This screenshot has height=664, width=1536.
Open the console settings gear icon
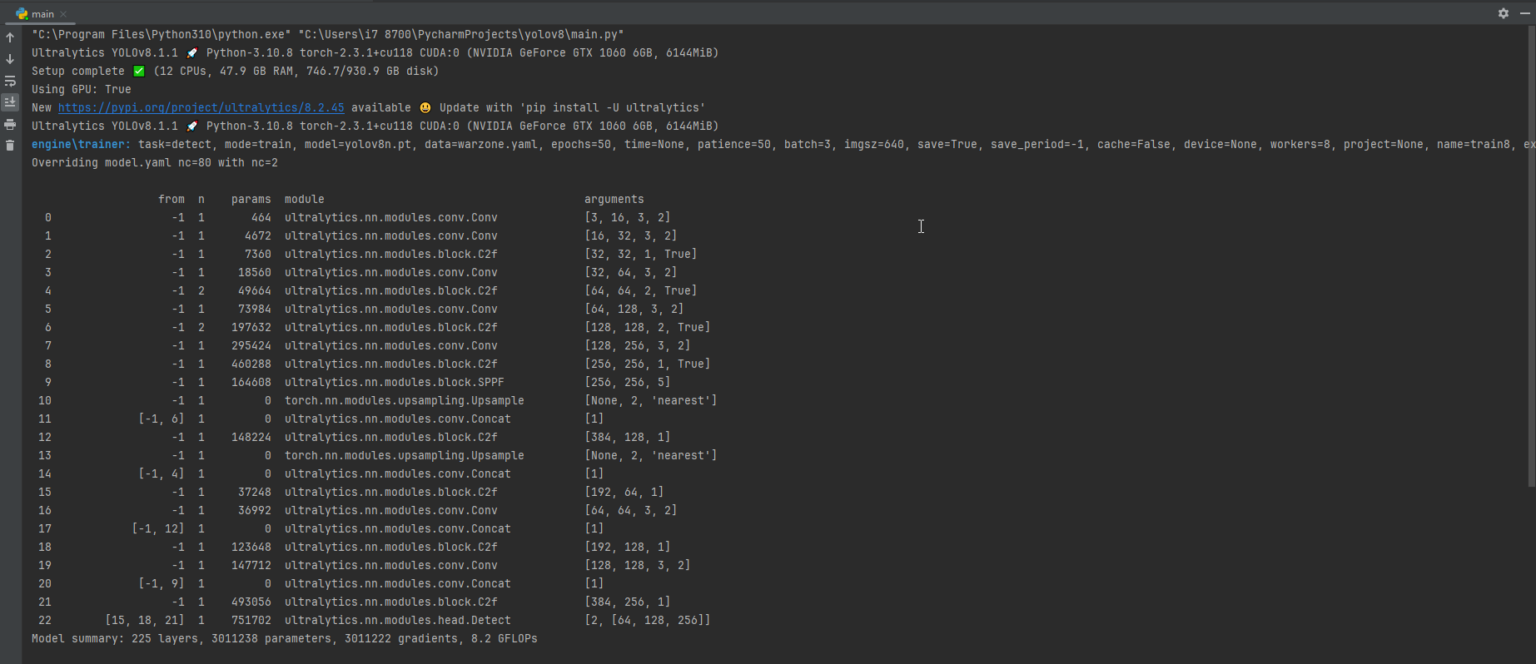(x=1503, y=13)
